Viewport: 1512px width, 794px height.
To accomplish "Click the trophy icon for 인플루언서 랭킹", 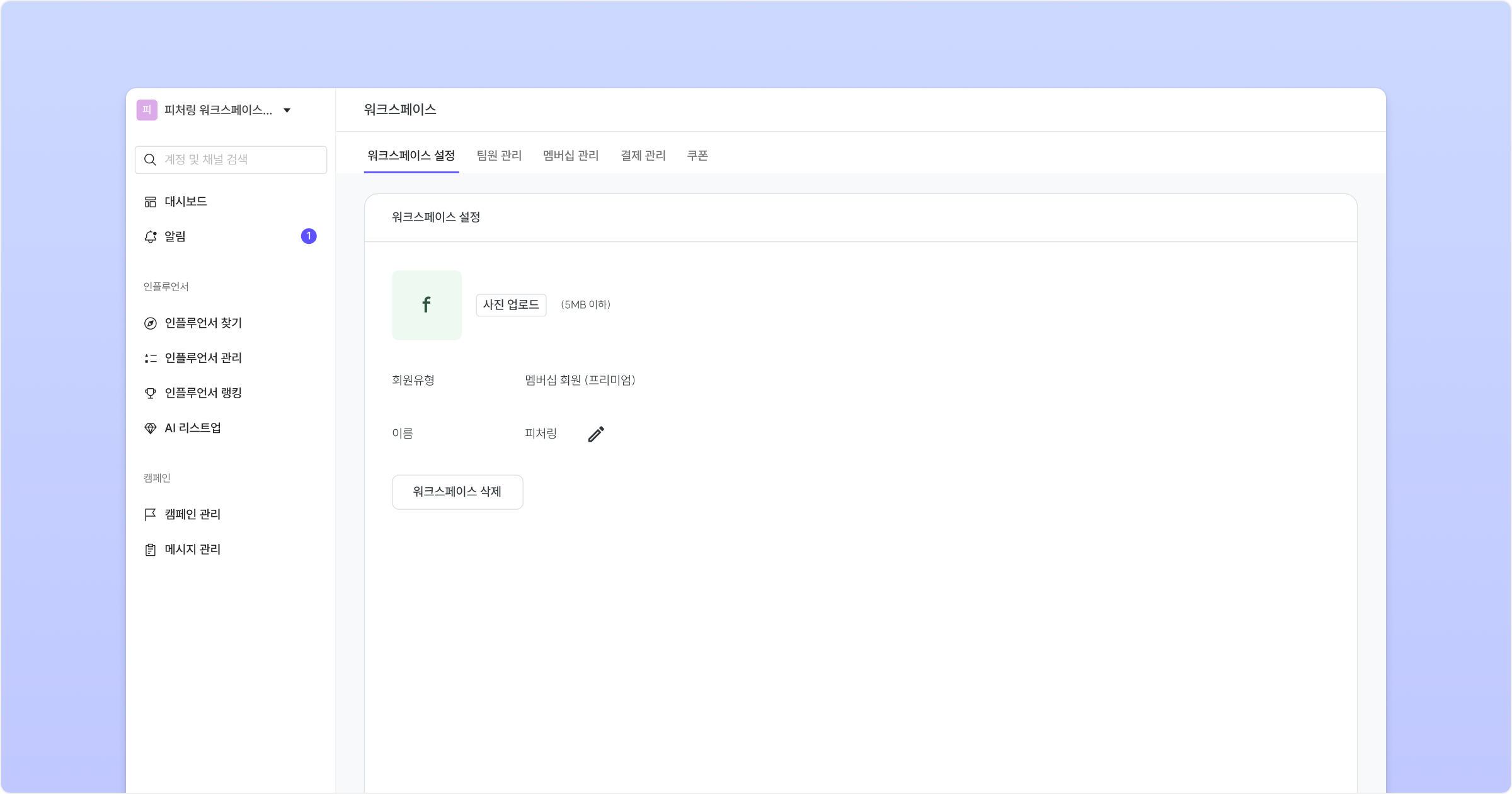I will [150, 393].
